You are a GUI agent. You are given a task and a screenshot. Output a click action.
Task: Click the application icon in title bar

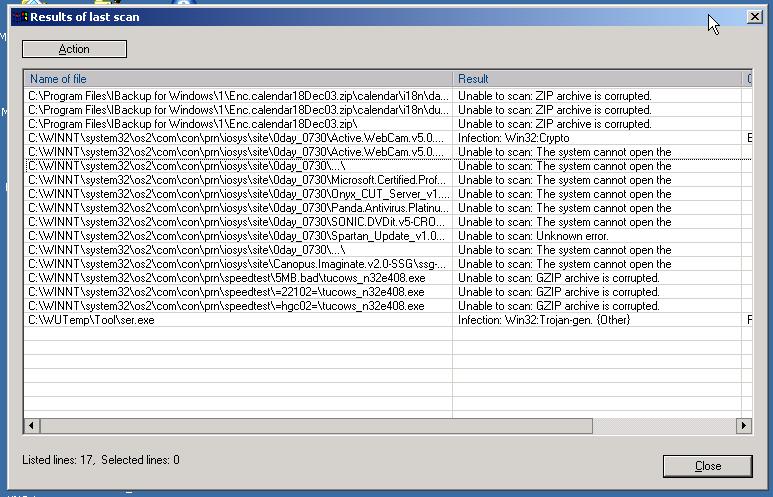[x=19, y=17]
